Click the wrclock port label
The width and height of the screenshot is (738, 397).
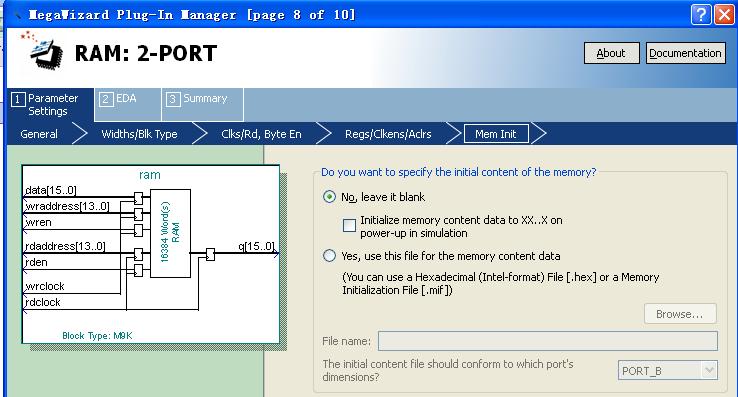coord(45,286)
